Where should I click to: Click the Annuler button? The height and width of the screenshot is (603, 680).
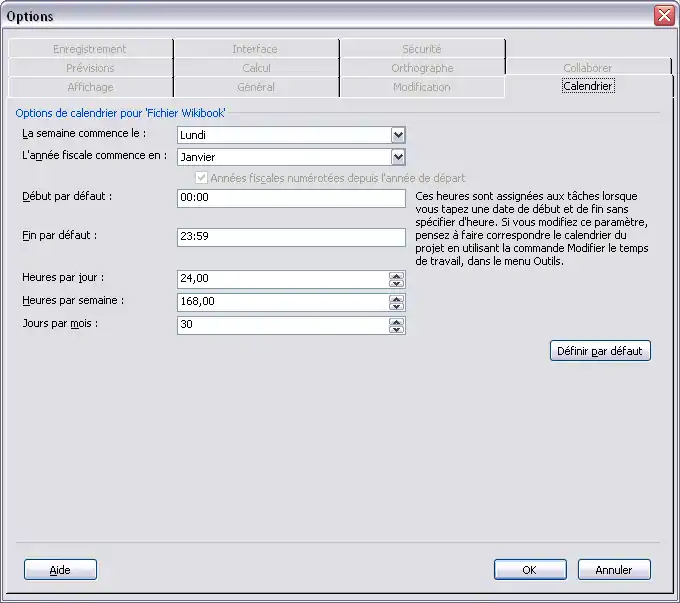(x=614, y=569)
